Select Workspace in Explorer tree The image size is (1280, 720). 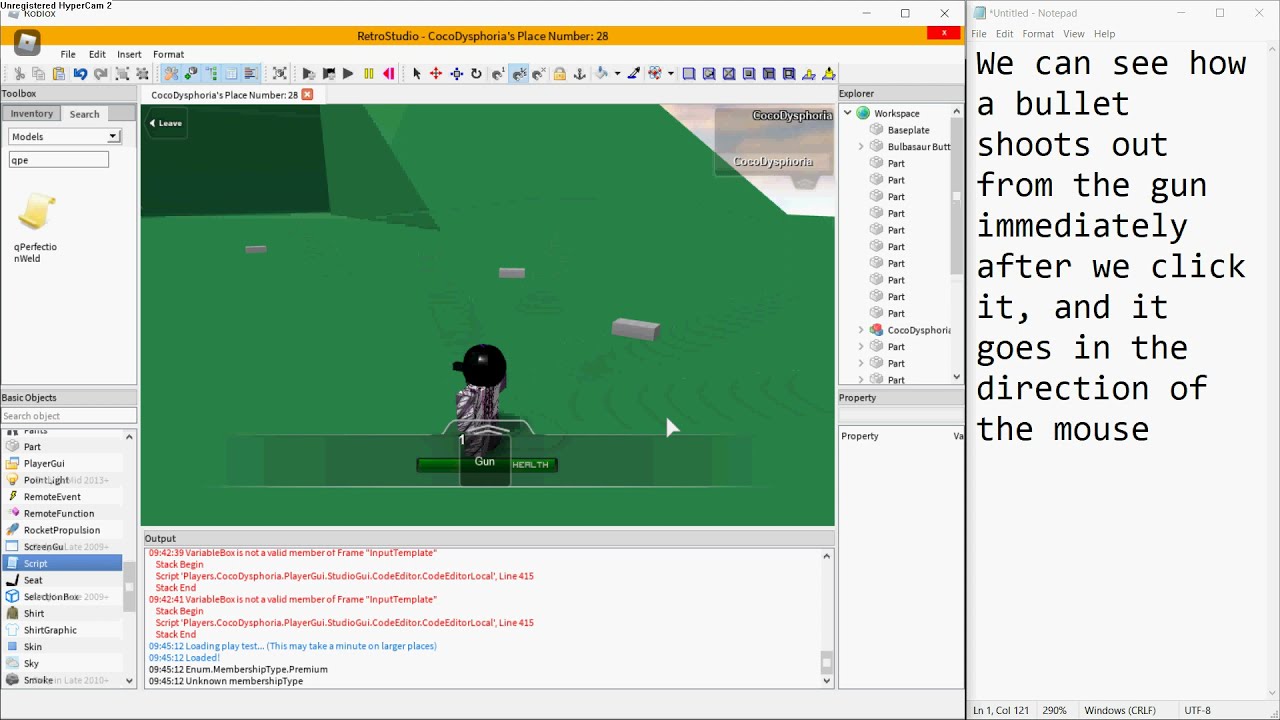896,113
